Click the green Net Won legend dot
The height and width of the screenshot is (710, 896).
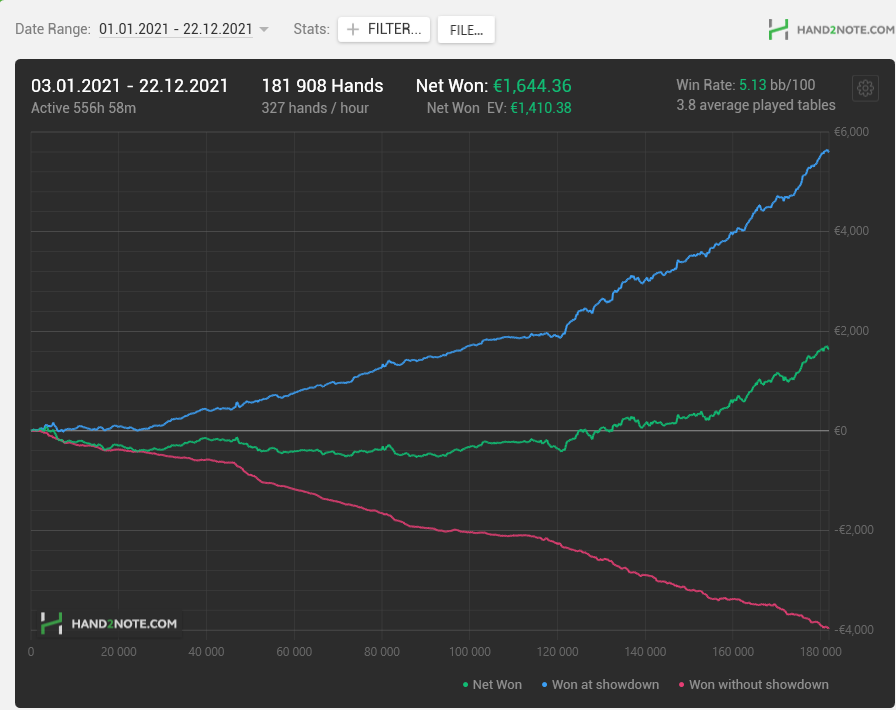[x=465, y=685]
